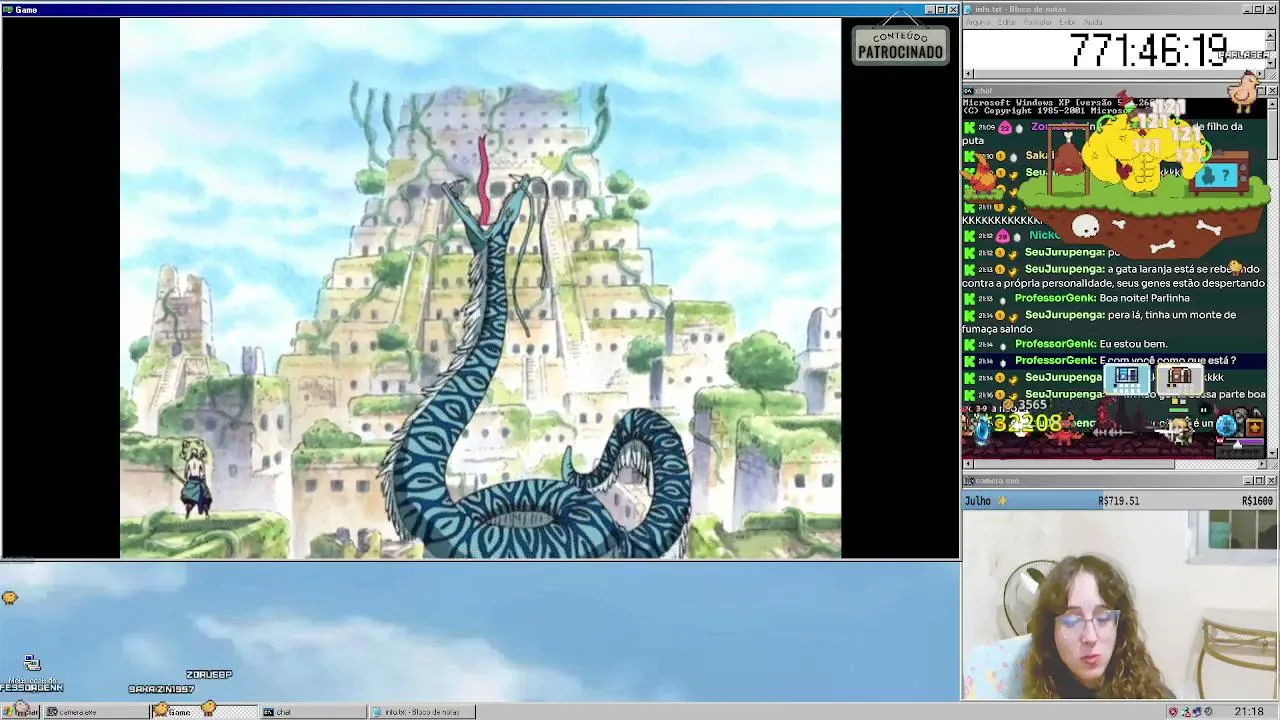This screenshot has height=720, width=1280.
Task: Open the Editar menu in Bloco de notas
Action: coord(1006,22)
